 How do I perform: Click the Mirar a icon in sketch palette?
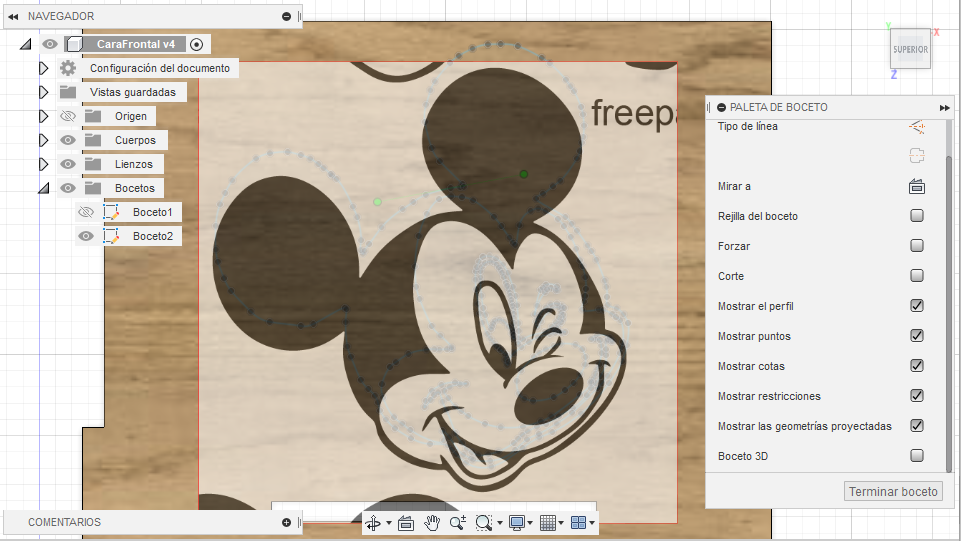point(917,186)
